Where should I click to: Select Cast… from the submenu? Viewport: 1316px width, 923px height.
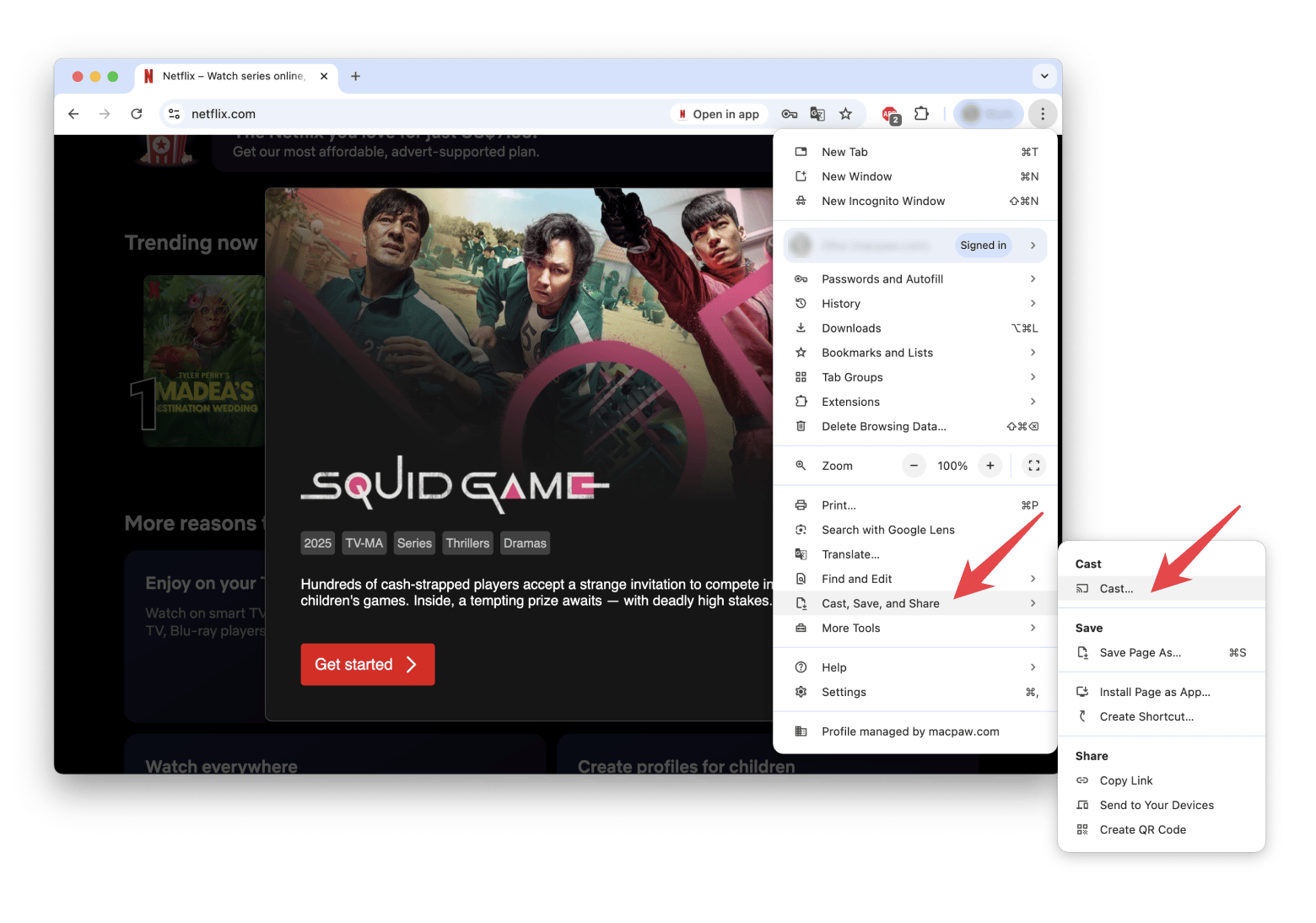coord(1116,589)
